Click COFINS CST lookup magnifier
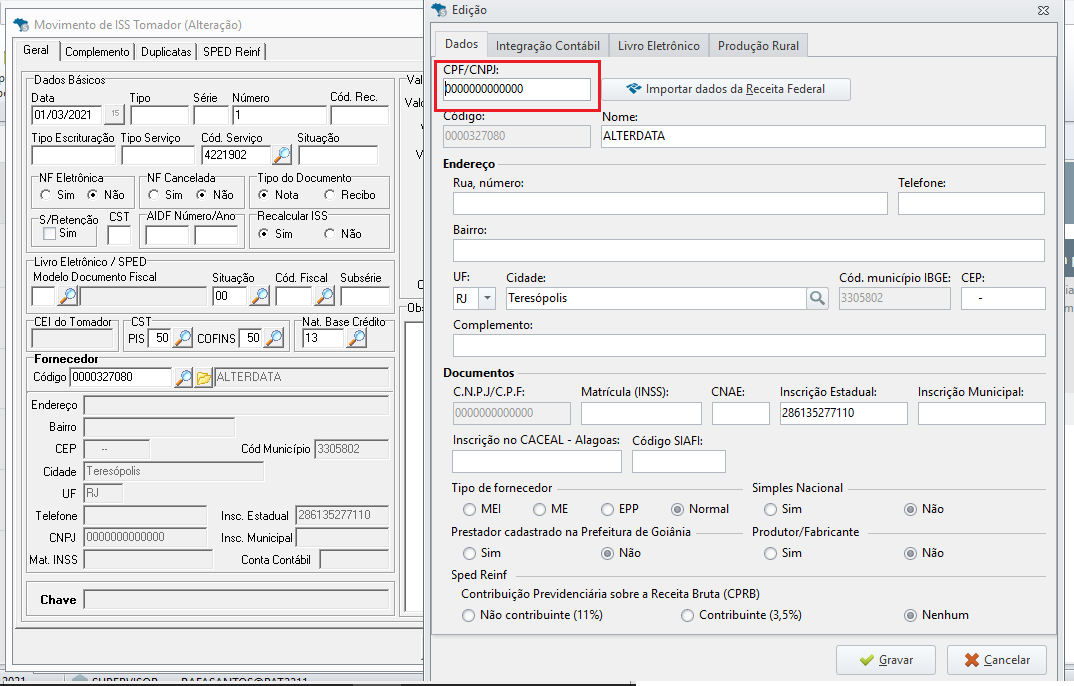This screenshot has width=1074, height=686. 274,338
